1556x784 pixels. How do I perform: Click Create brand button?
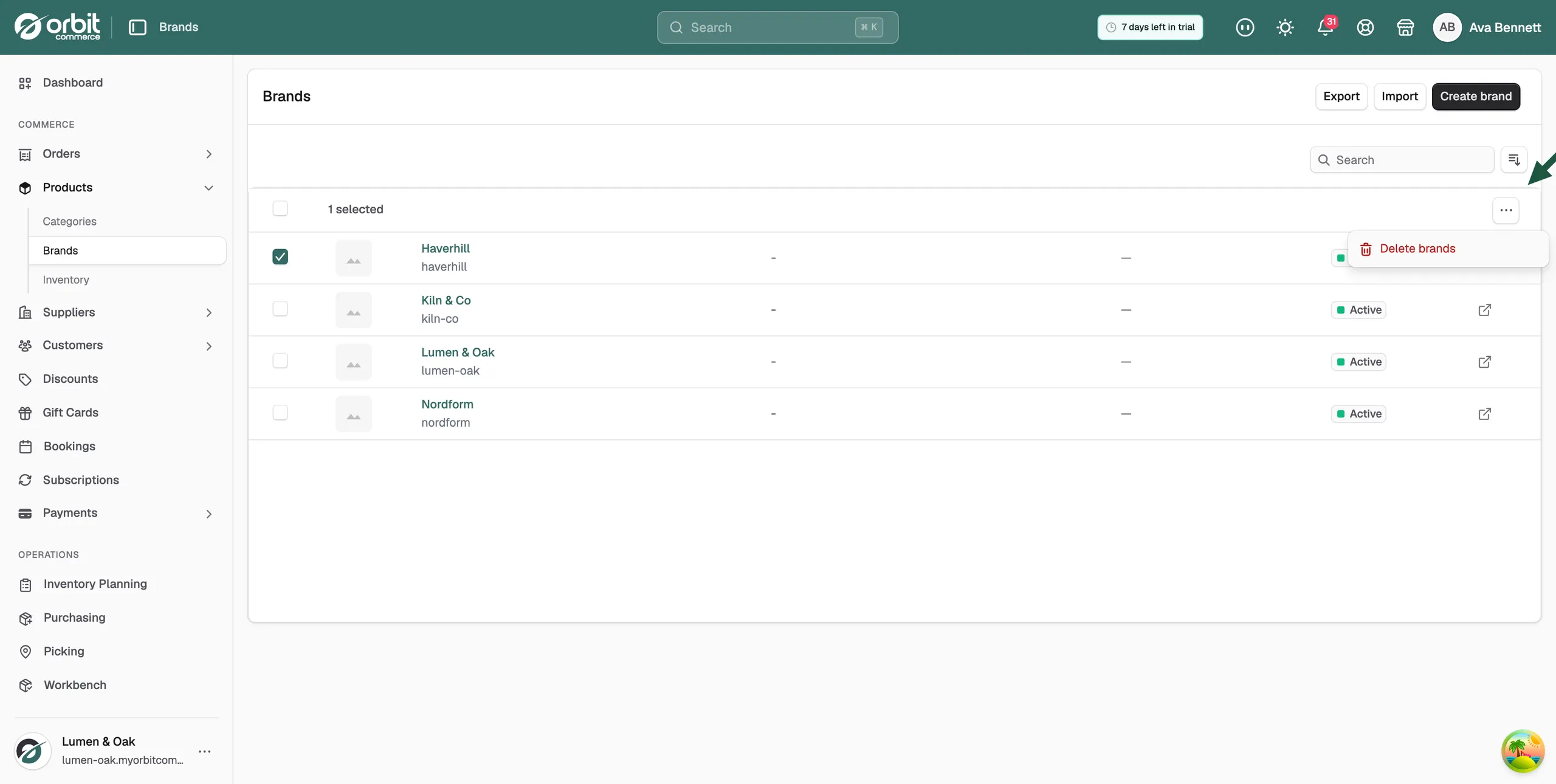coord(1475,97)
